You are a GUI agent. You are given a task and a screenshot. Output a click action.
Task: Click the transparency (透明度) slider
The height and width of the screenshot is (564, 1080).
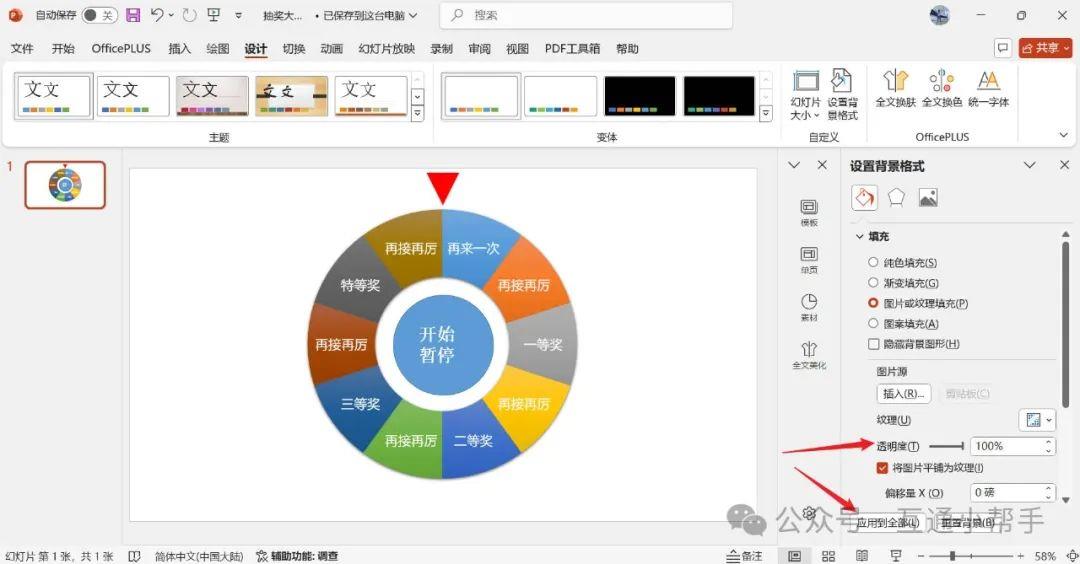coord(947,446)
